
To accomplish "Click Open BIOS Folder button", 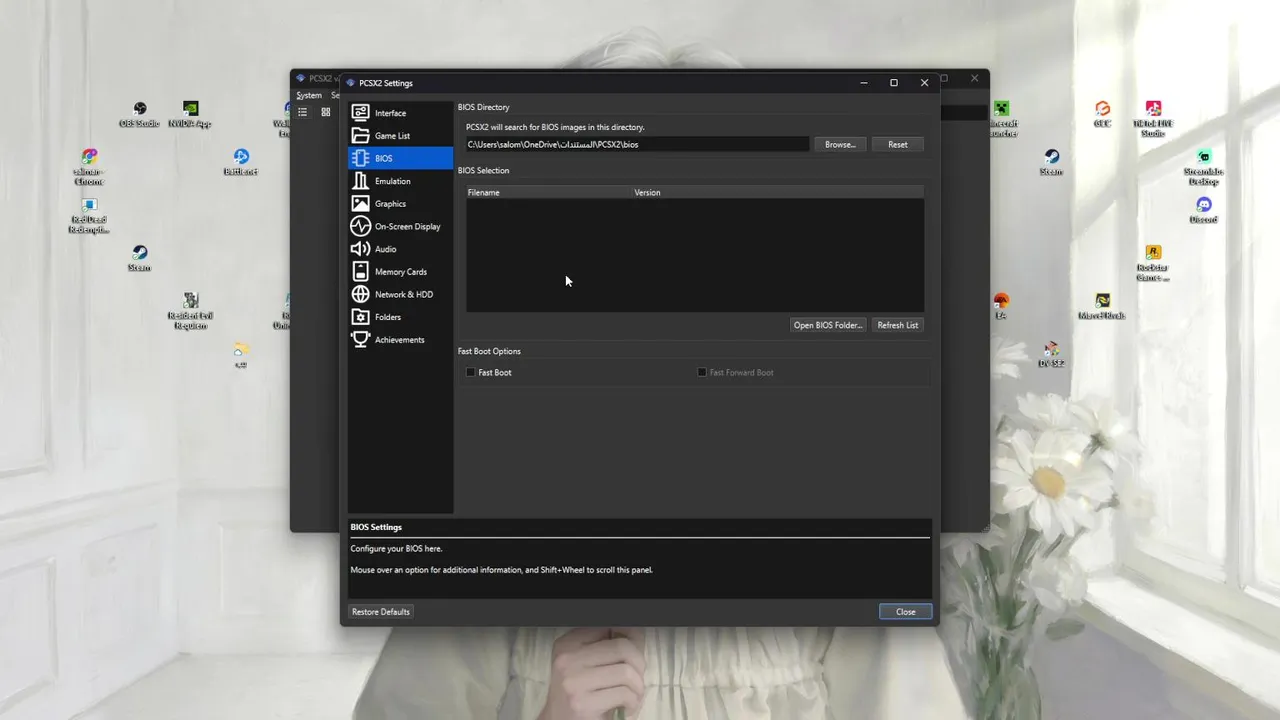I will (827, 325).
